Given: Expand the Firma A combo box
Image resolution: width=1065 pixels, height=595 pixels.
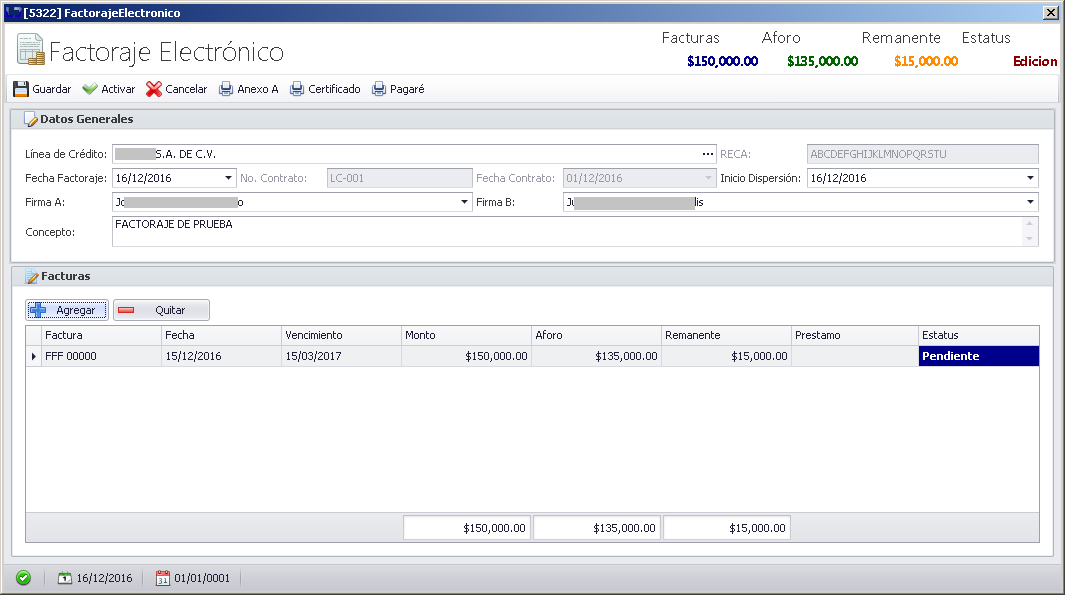Looking at the screenshot, I should click(x=464, y=202).
